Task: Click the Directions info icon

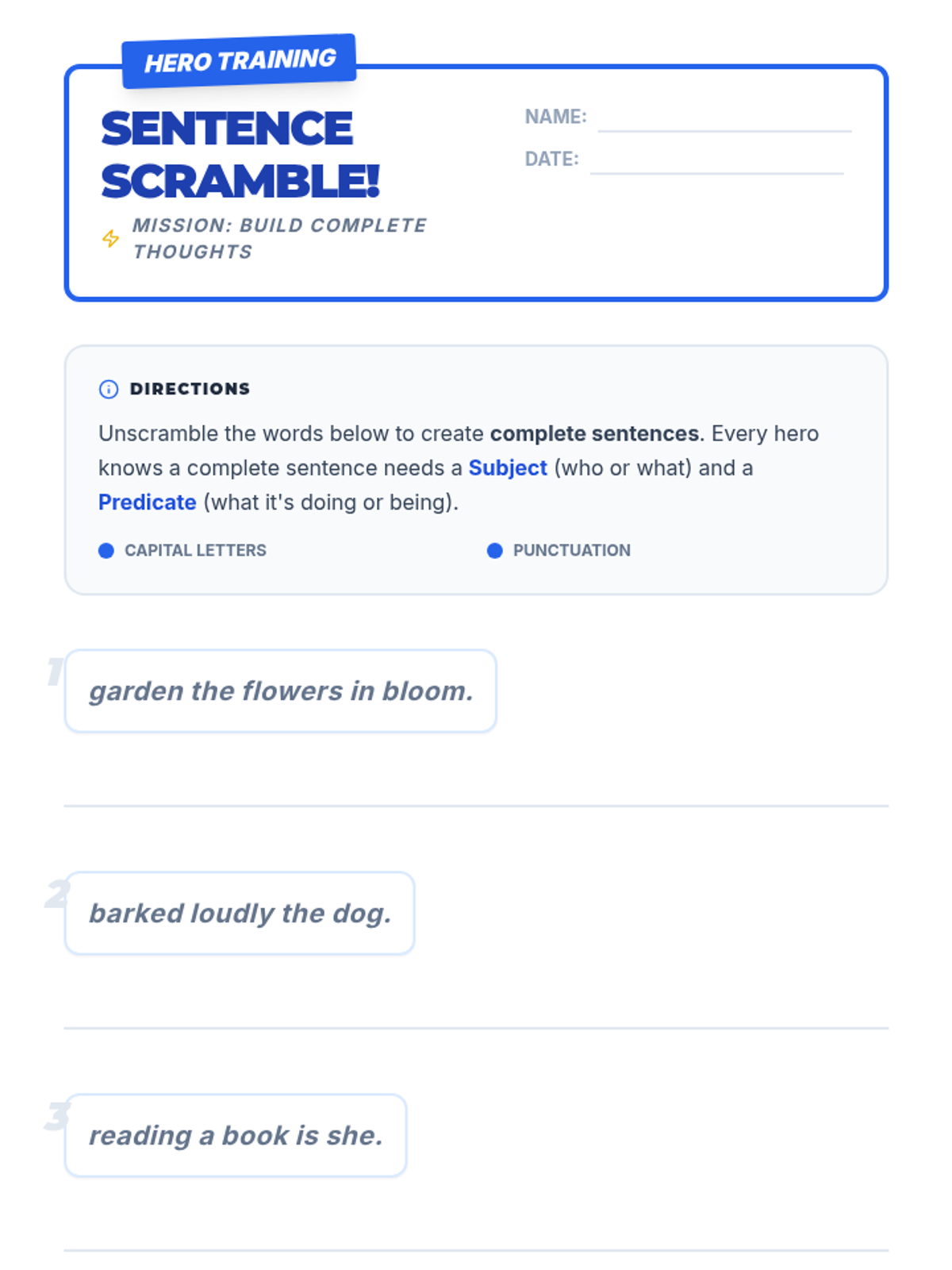Action: 109,389
